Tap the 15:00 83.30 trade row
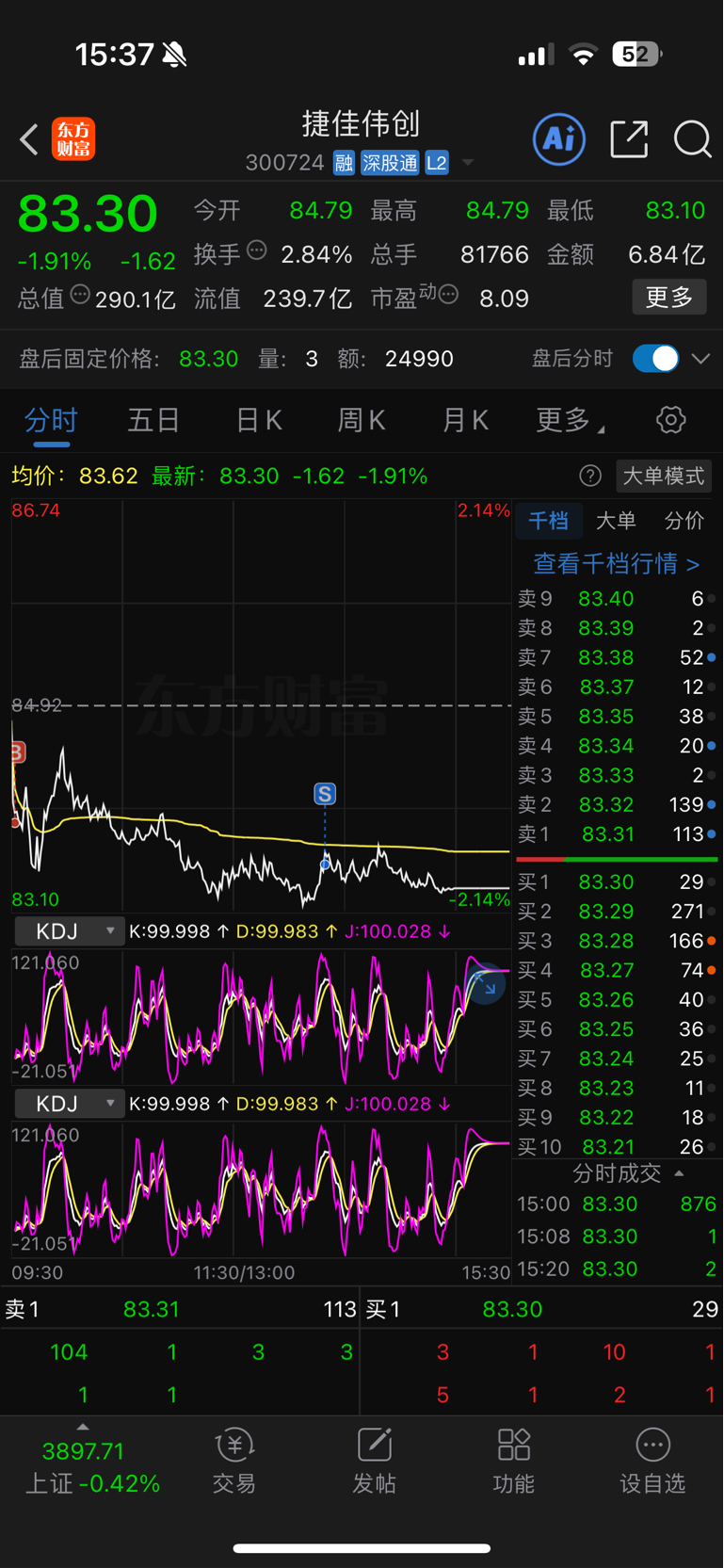The image size is (724, 1568). tap(617, 1204)
